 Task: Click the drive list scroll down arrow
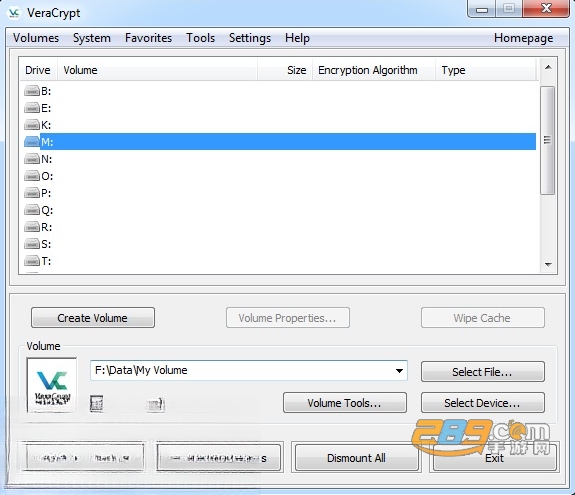click(548, 264)
